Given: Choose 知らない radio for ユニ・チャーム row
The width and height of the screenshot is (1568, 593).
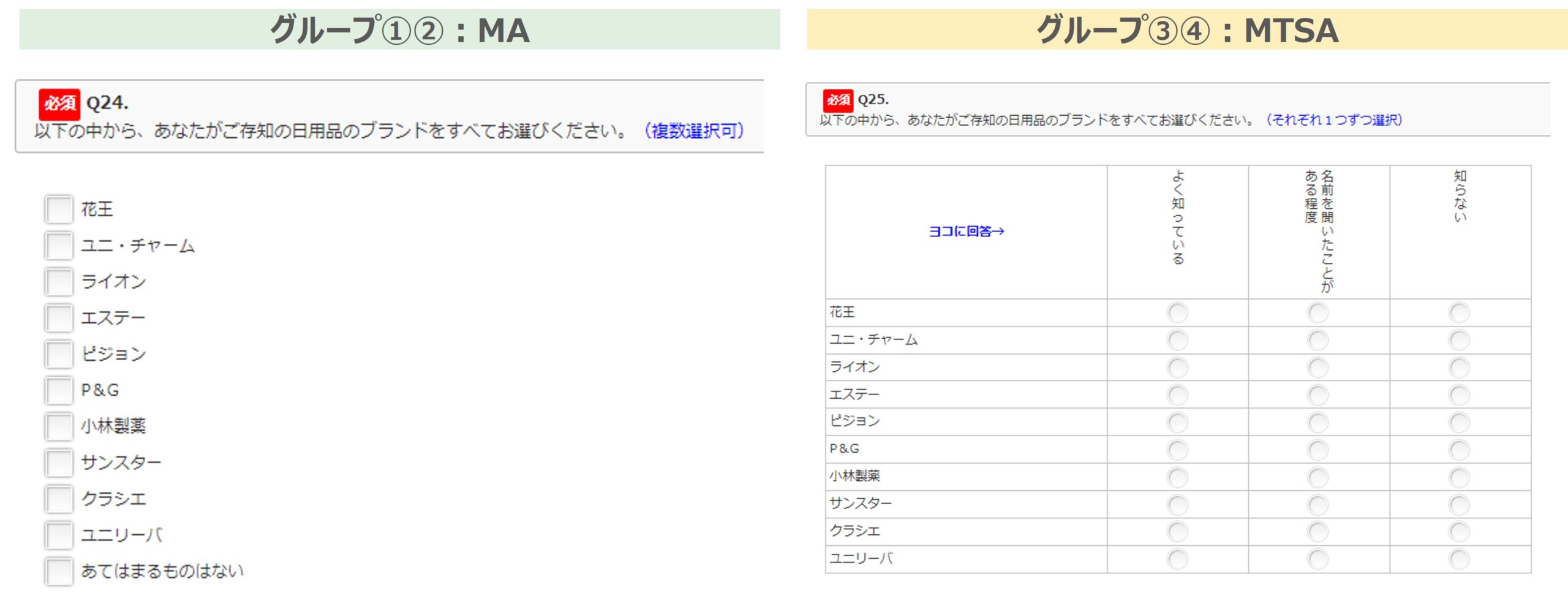Looking at the screenshot, I should (1459, 340).
